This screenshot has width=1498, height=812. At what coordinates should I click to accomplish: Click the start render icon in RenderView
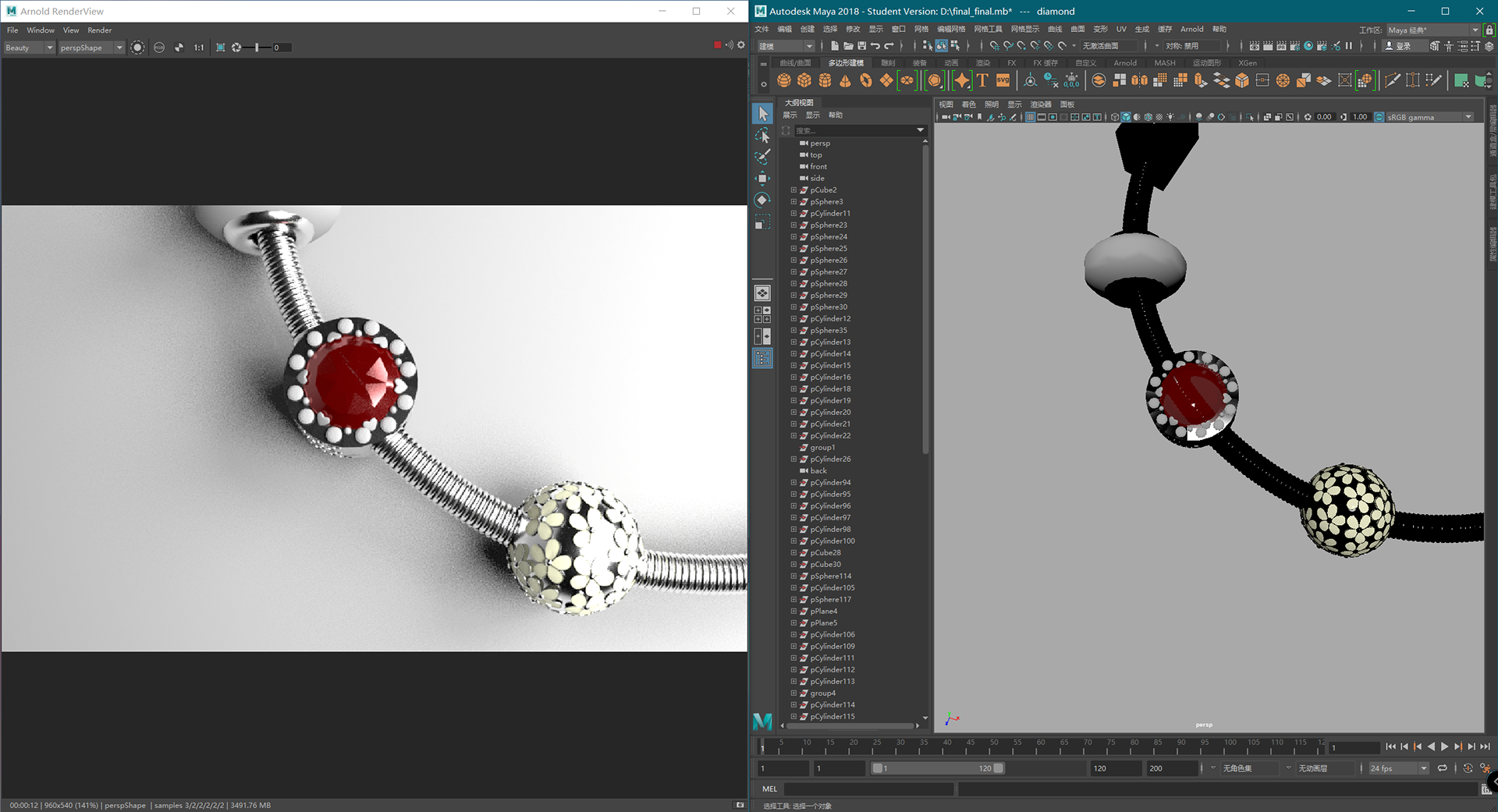(x=137, y=48)
